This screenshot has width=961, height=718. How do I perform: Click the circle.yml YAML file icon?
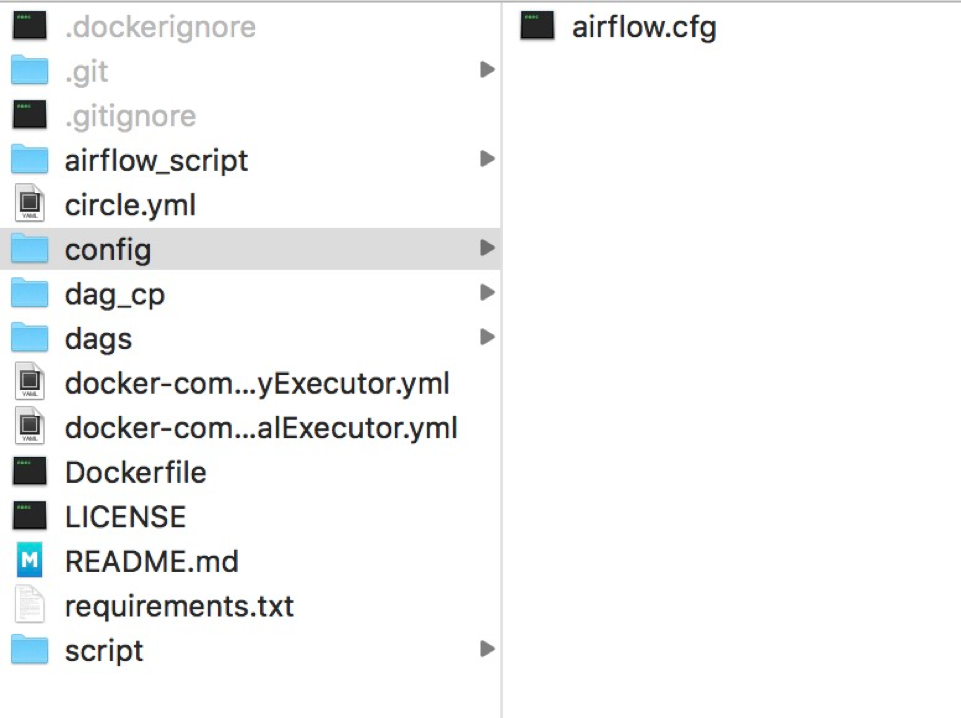28,204
